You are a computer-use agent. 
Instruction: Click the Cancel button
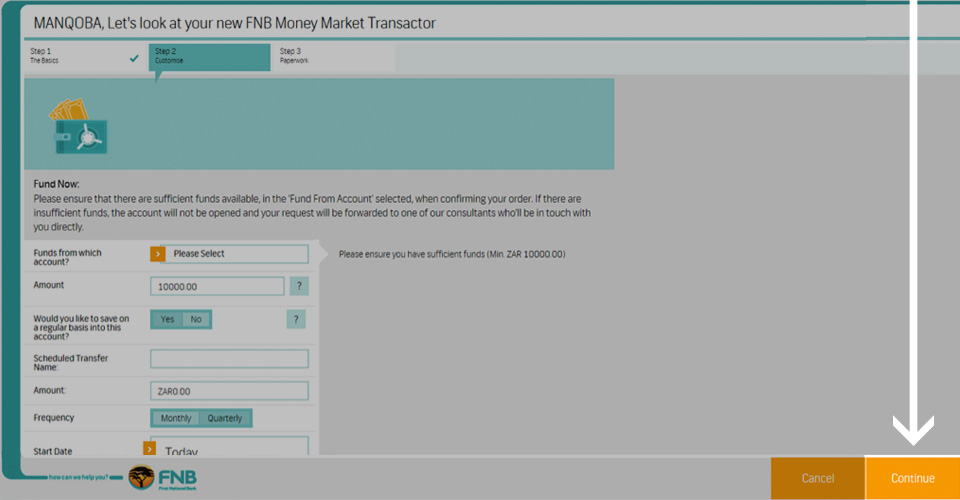point(818,478)
